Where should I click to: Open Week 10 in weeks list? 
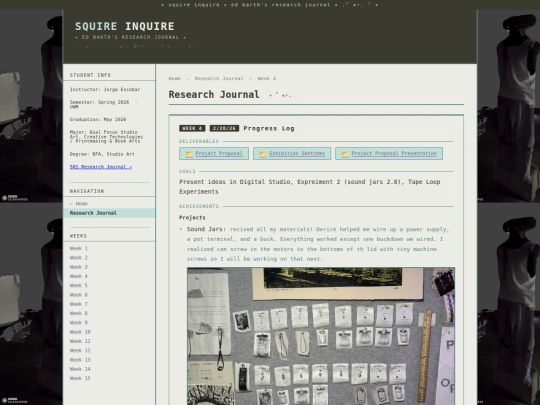[x=80, y=332]
